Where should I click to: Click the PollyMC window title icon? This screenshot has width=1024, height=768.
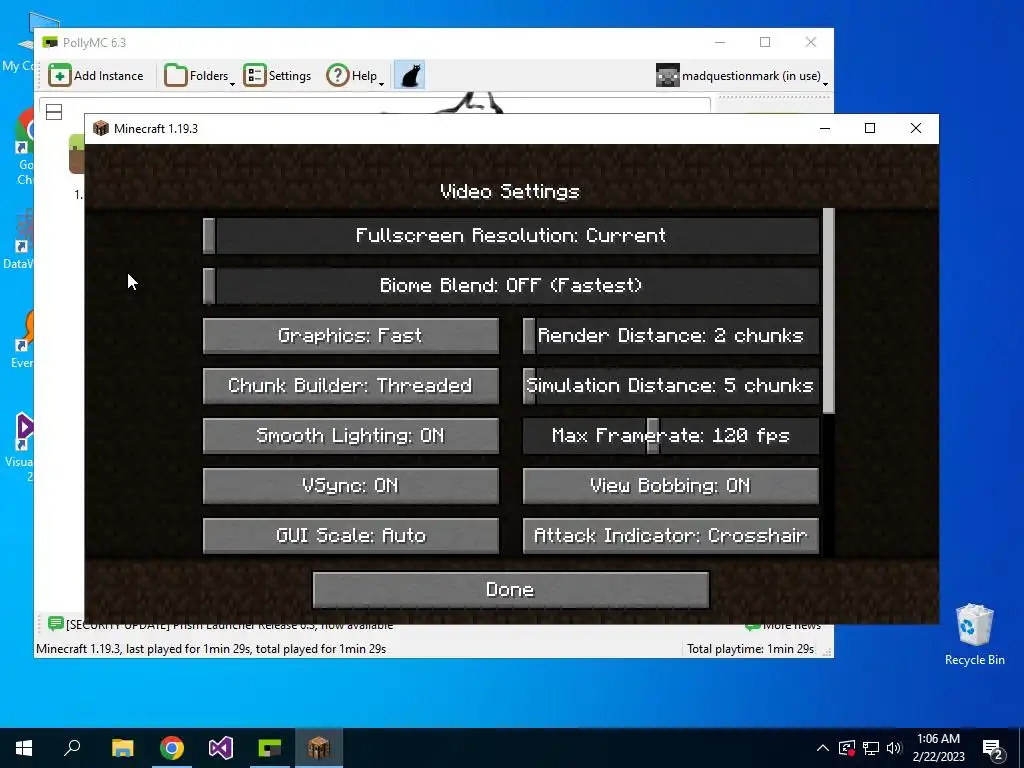point(50,42)
